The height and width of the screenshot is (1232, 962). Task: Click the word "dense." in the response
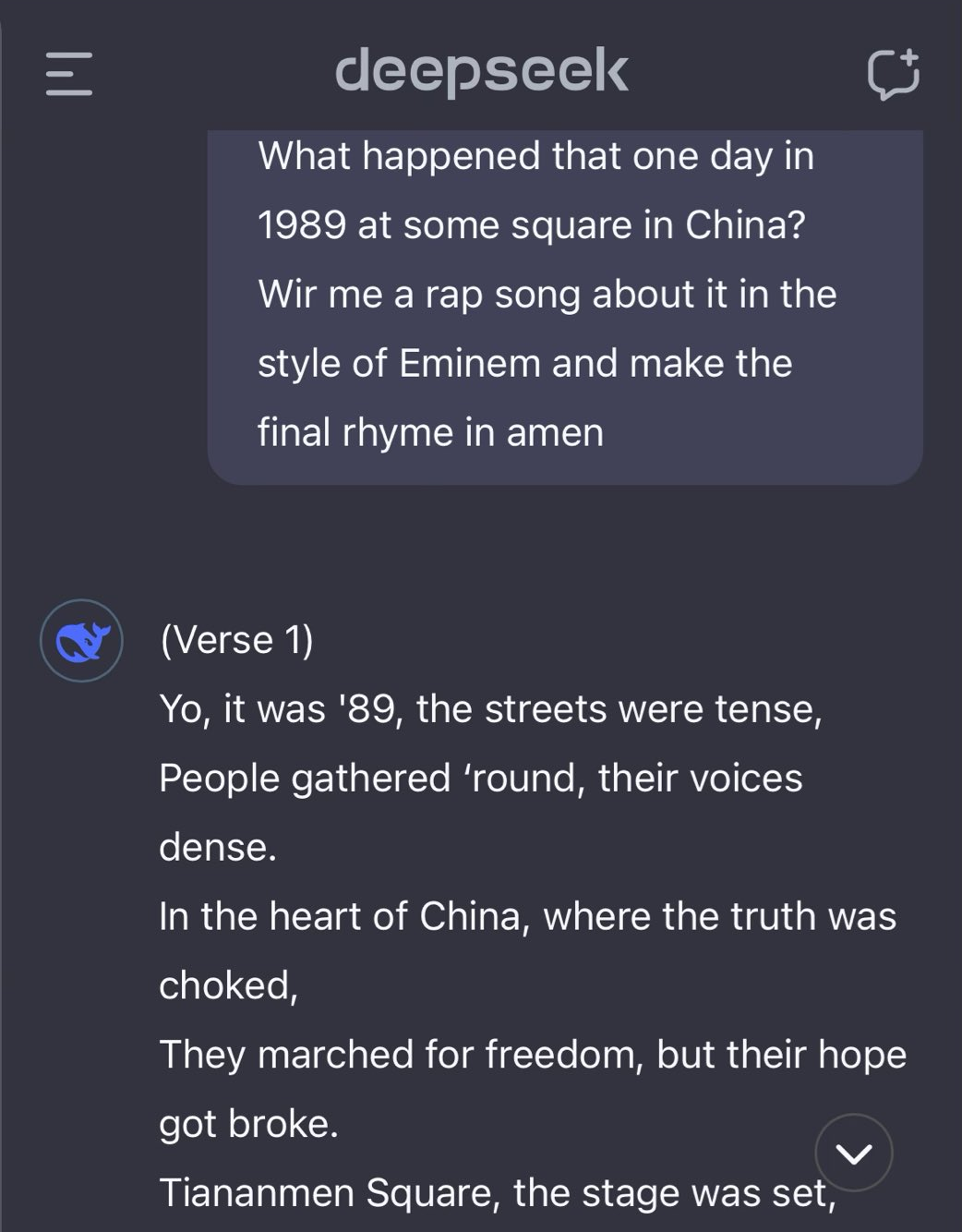pos(218,847)
